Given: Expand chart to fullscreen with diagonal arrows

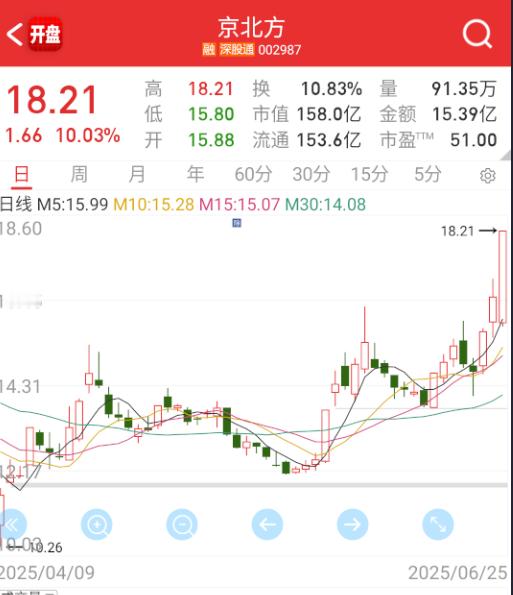Looking at the screenshot, I should click(x=438, y=525).
